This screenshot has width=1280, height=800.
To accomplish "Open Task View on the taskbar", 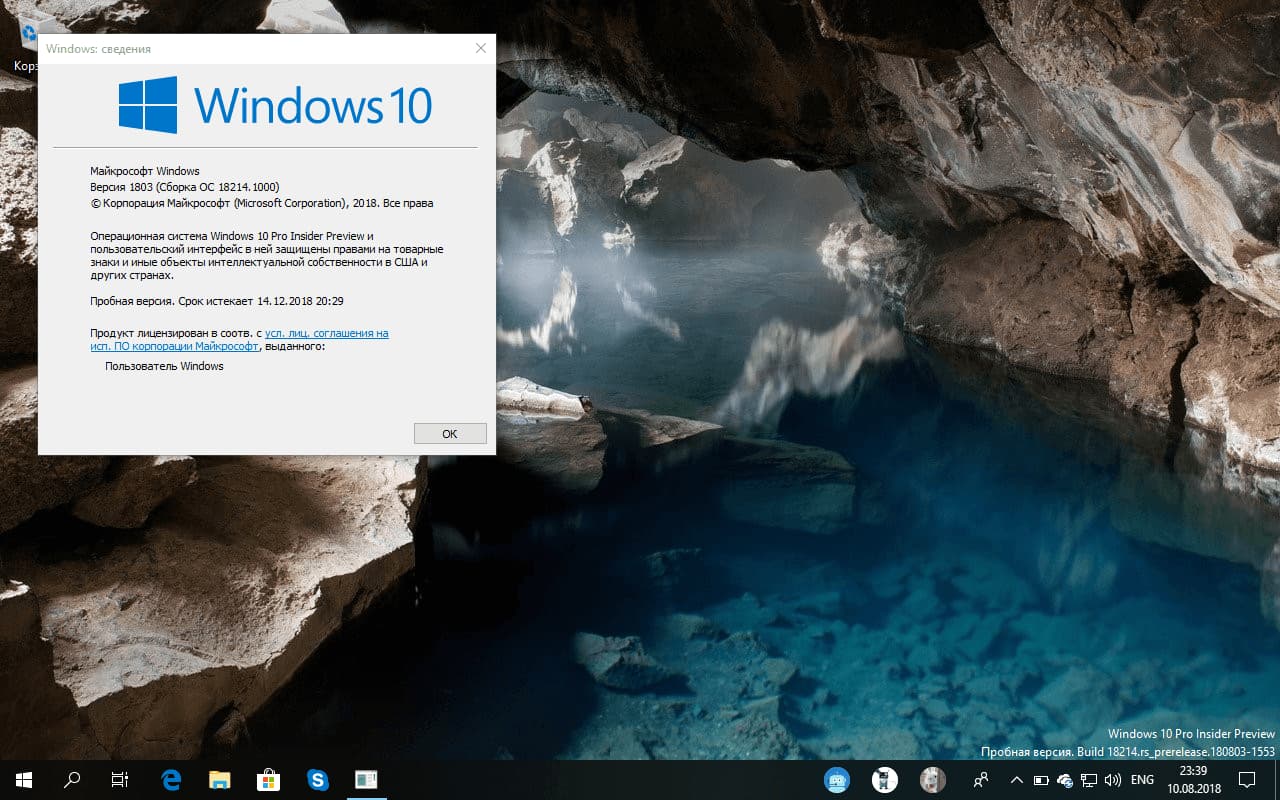I will [119, 779].
